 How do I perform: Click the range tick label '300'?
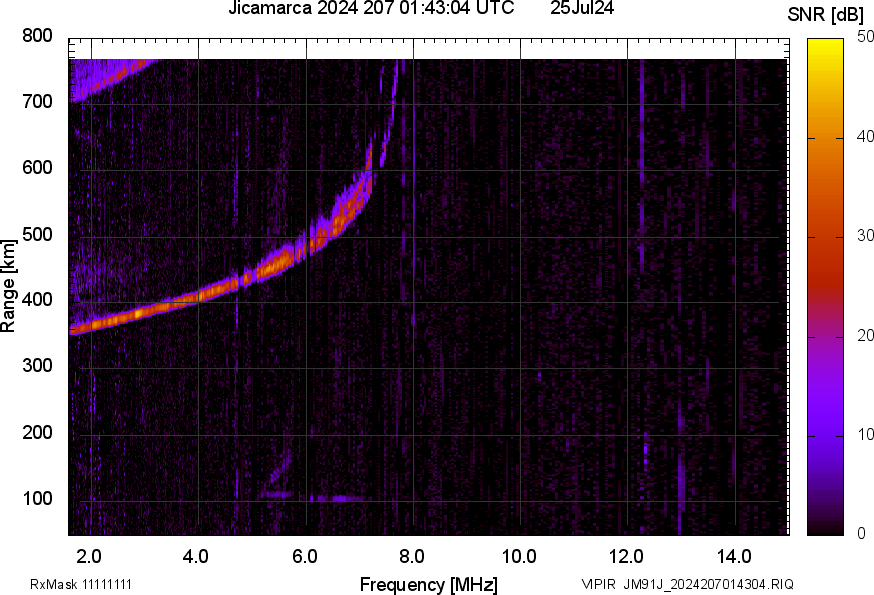point(37,366)
